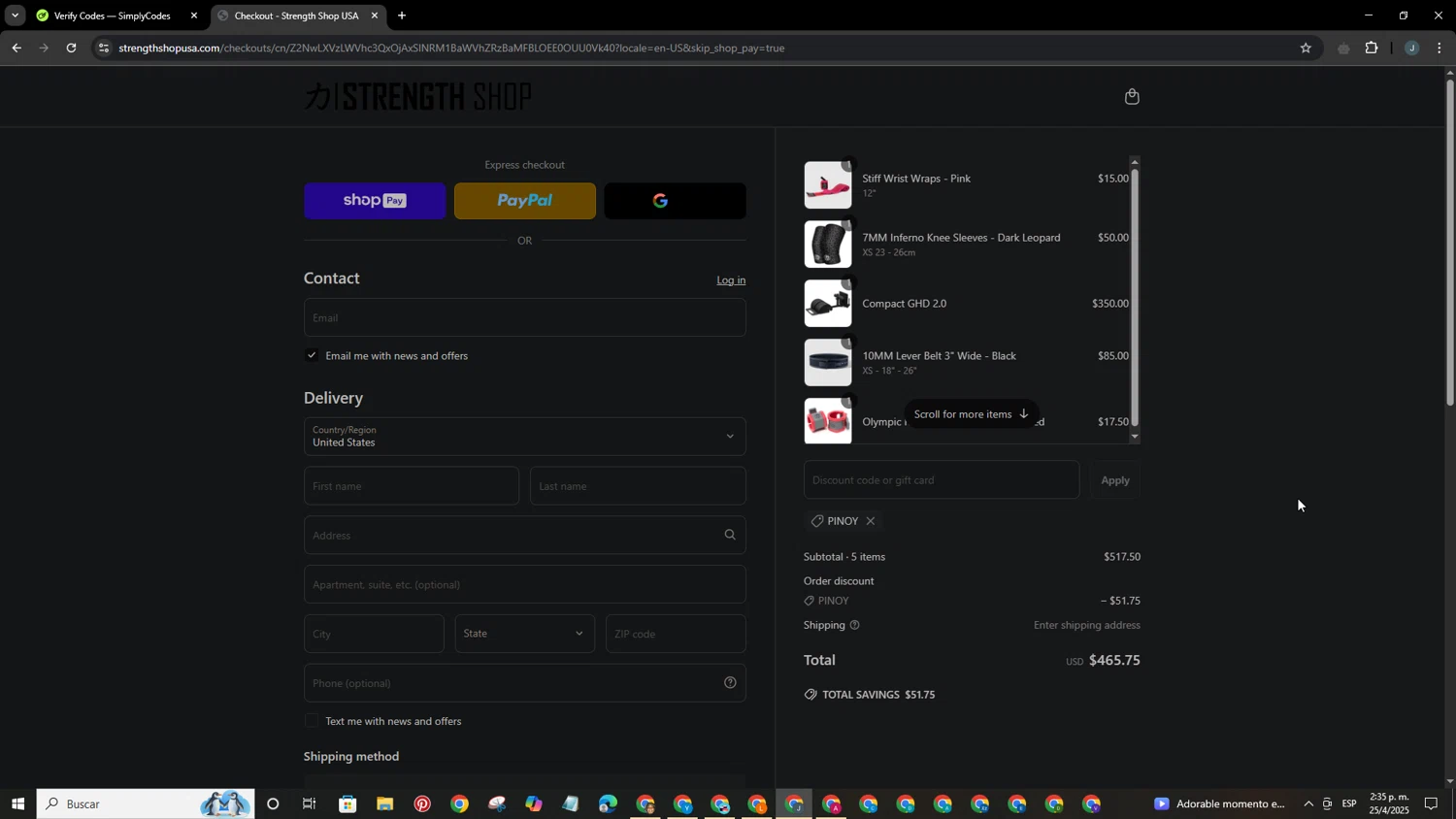Open the Extensions puzzle icon
This screenshot has width=1456, height=819.
point(1372,48)
